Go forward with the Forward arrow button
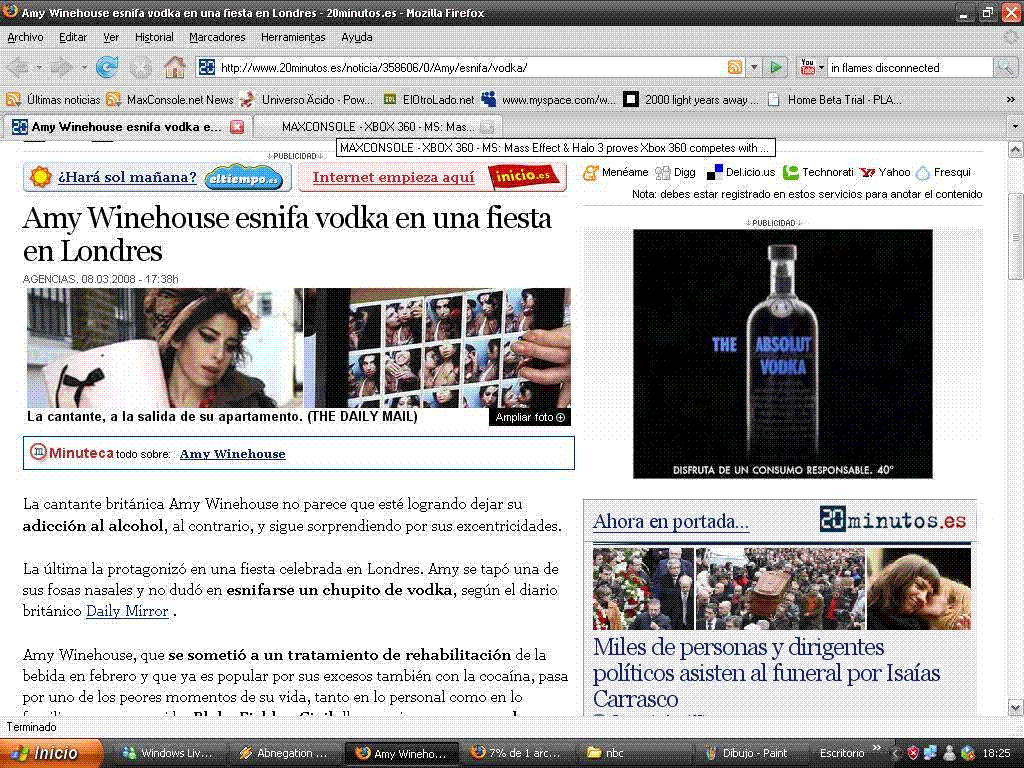The height and width of the screenshot is (768, 1024). (62, 67)
